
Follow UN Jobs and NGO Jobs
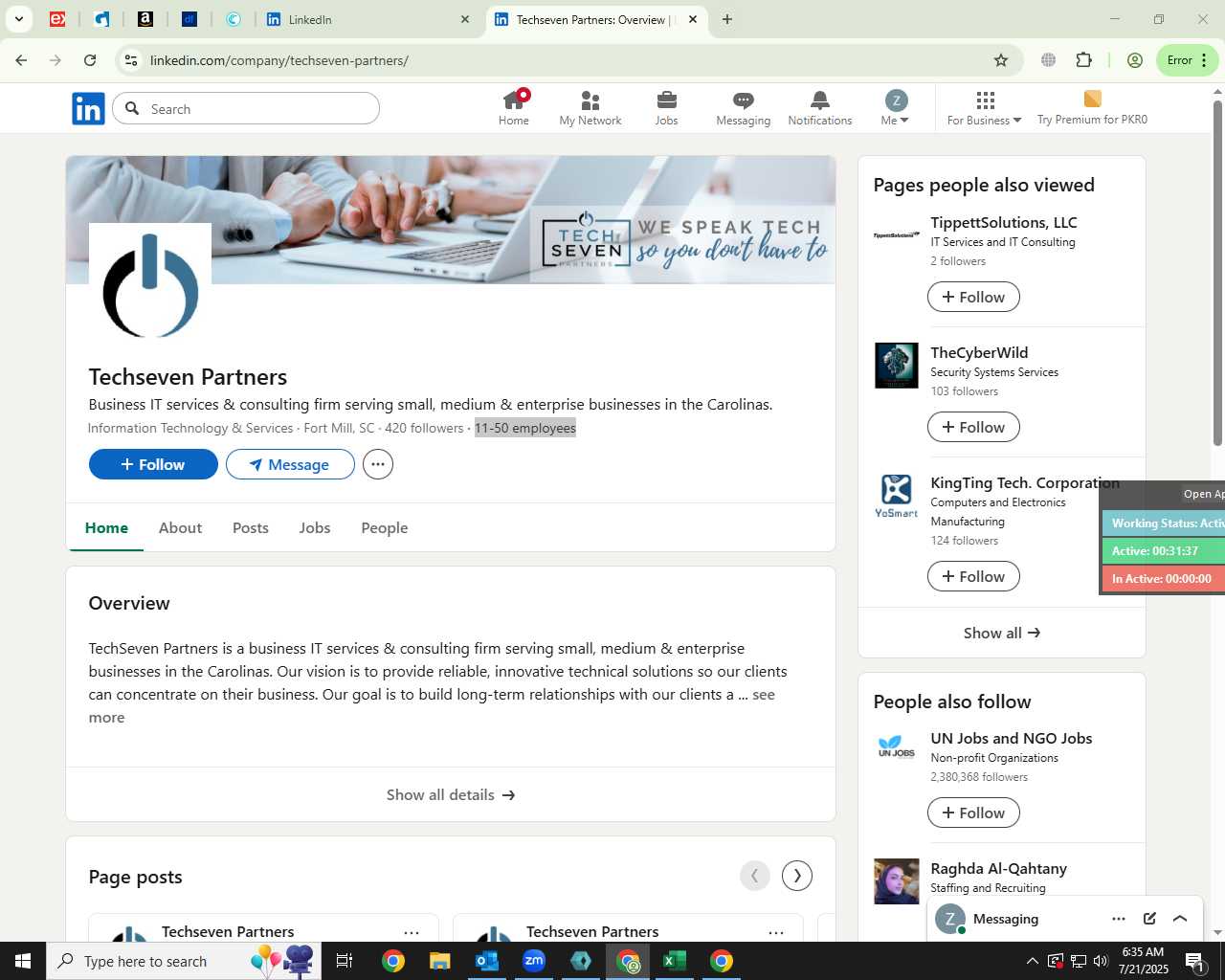[973, 813]
